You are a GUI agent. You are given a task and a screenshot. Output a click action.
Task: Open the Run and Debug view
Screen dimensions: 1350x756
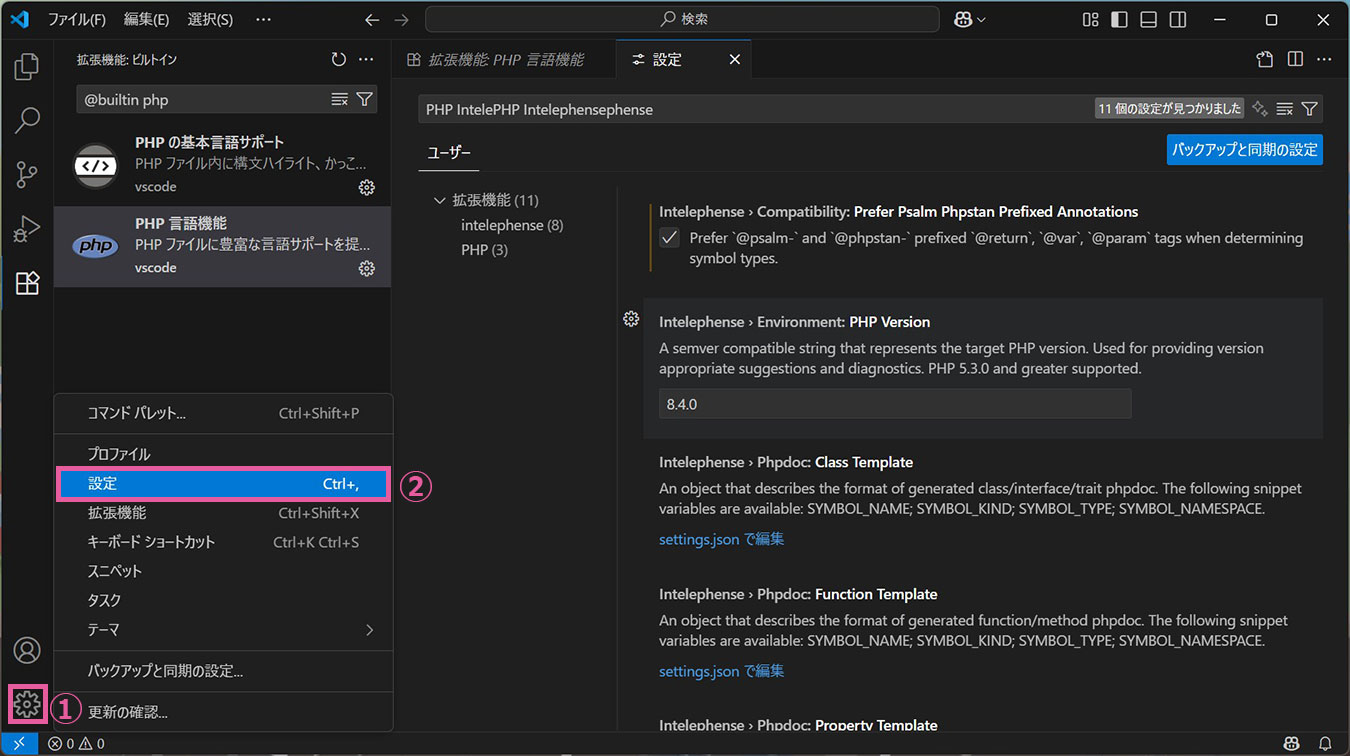(x=27, y=229)
